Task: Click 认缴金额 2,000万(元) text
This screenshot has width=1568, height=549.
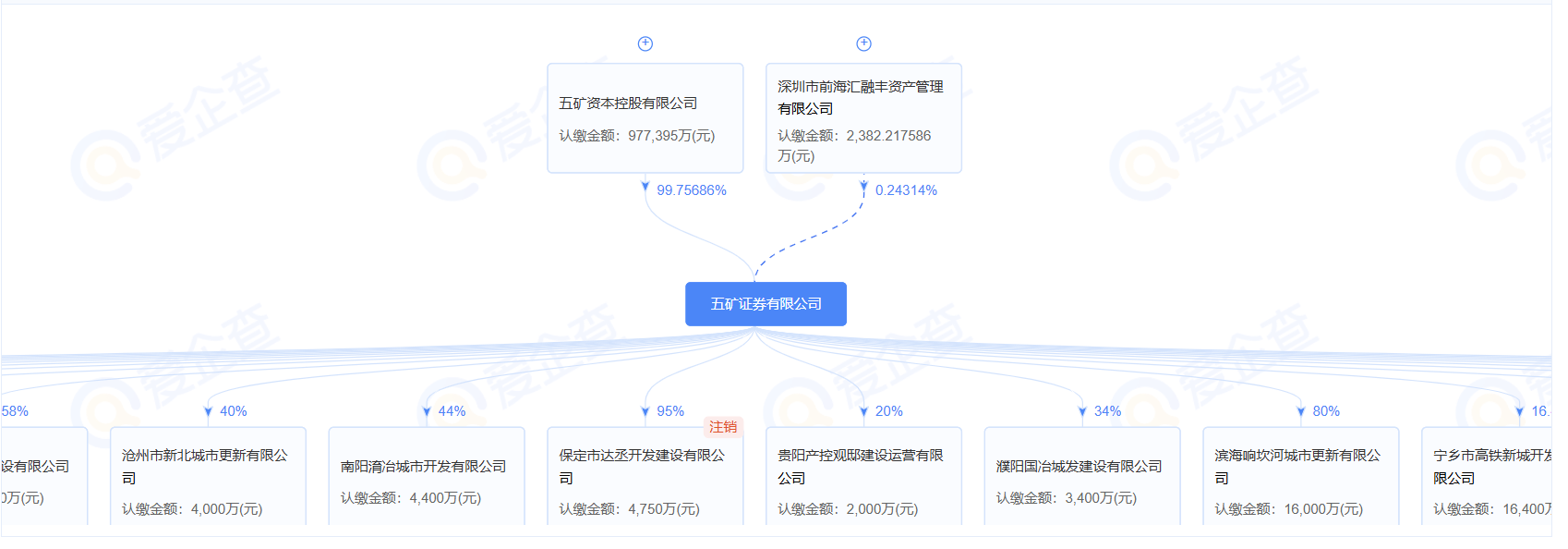Action: (x=848, y=509)
